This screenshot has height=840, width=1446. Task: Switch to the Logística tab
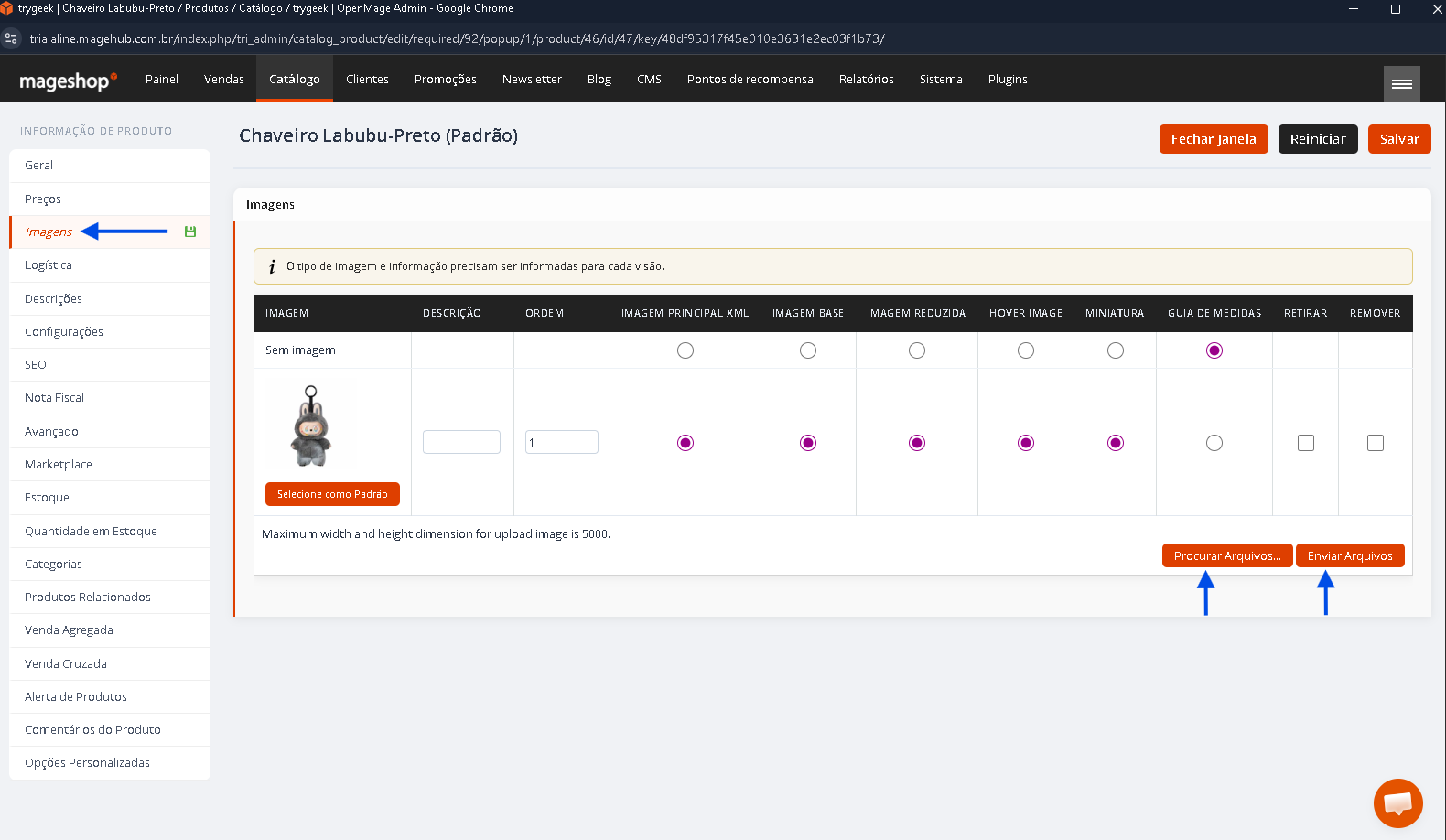click(110, 265)
